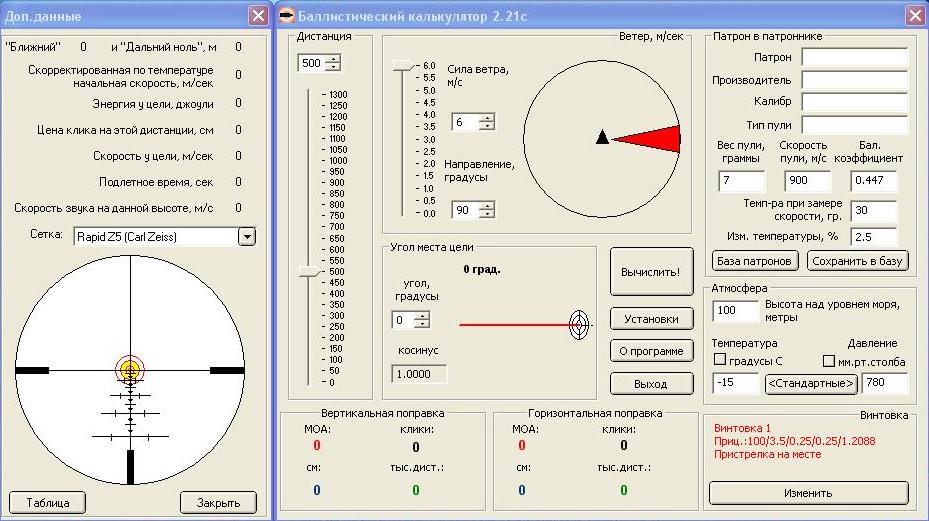Click the altitude field showing 100
929x521 pixels.
pos(735,311)
